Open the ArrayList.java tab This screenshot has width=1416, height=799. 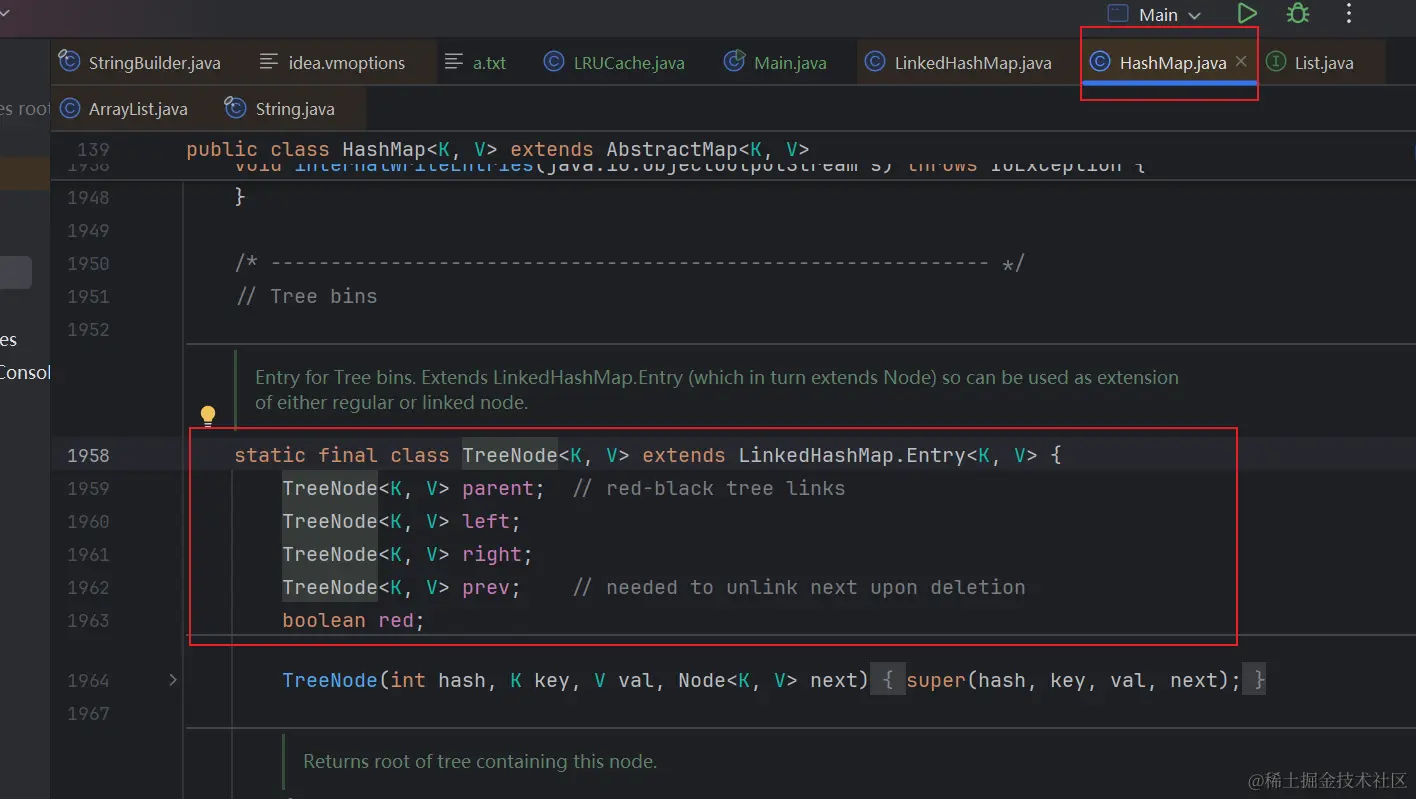pyautogui.click(x=124, y=109)
